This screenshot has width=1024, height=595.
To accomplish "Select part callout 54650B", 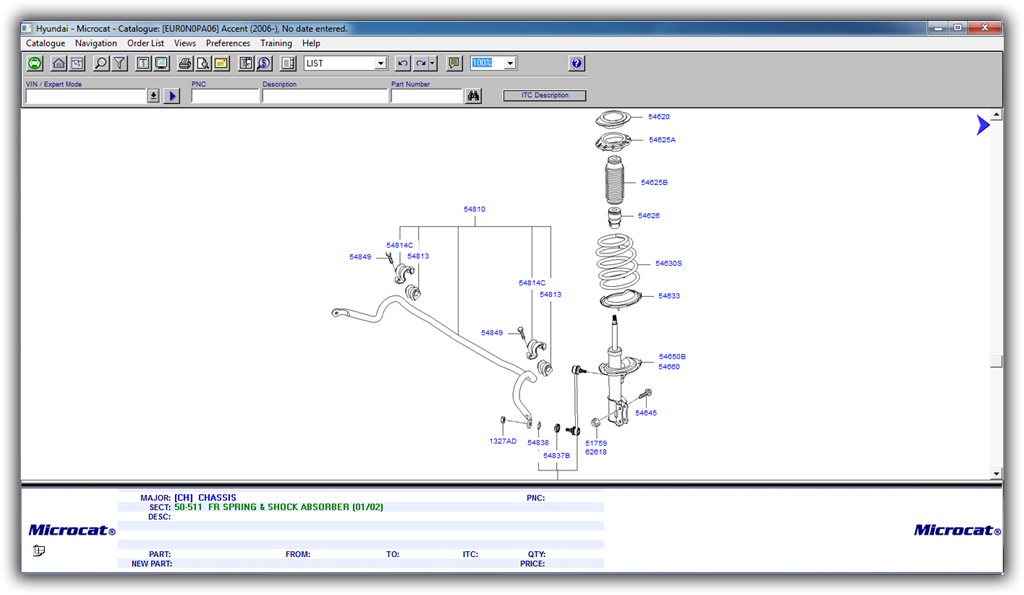I will (x=672, y=357).
